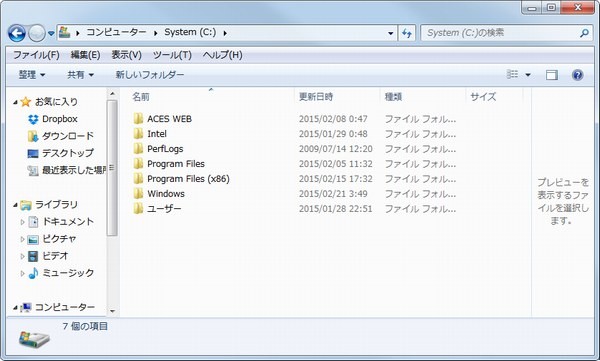The height and width of the screenshot is (361, 600).
Task: Expand the ドキュメント library
Action: 22,222
